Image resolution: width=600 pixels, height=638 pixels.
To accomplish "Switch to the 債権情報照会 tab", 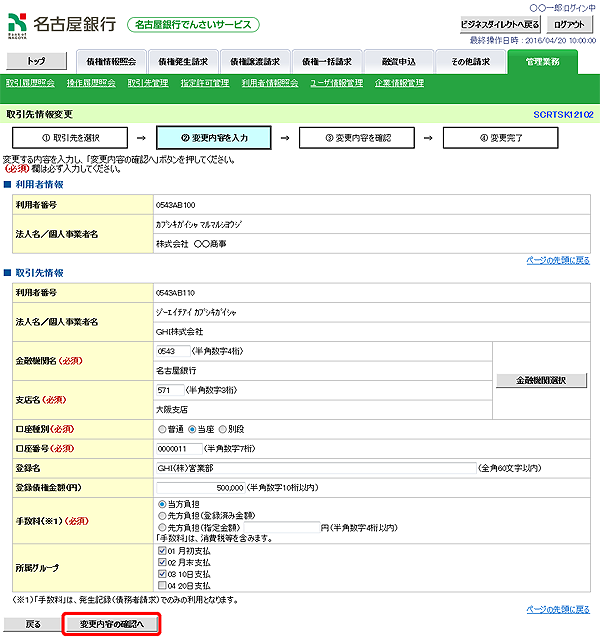I will point(111,62).
